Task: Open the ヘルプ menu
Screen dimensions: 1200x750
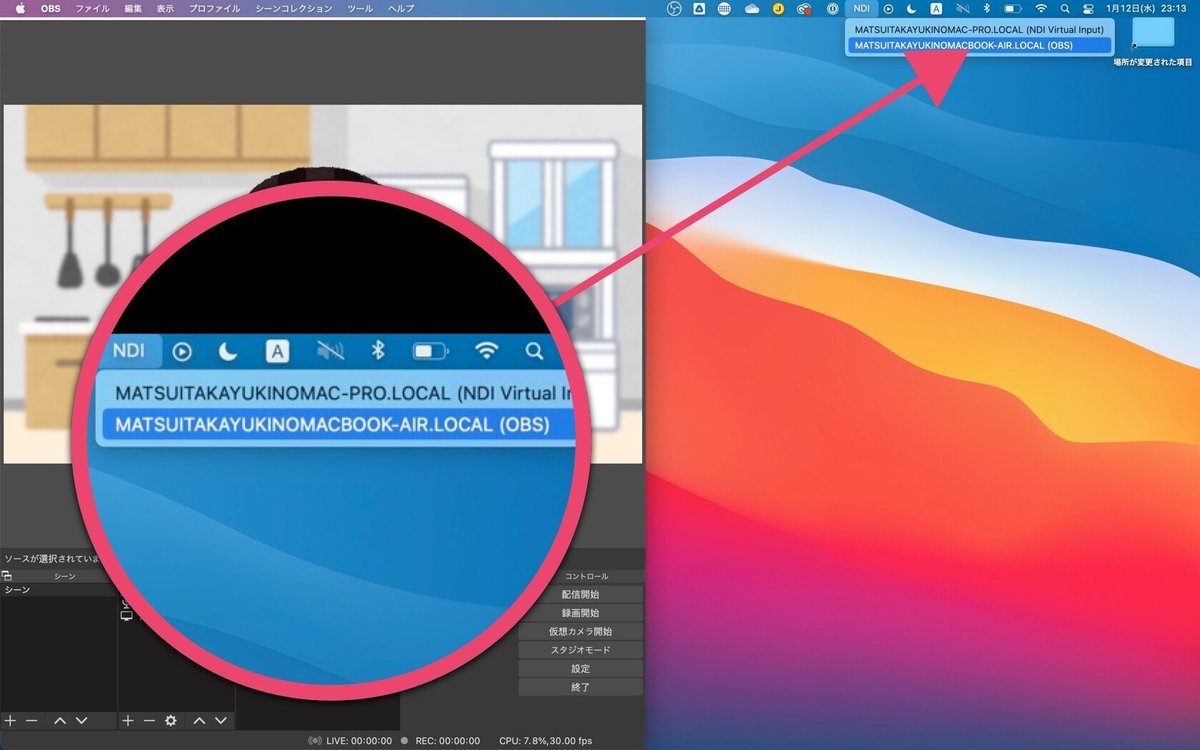Action: coord(400,8)
